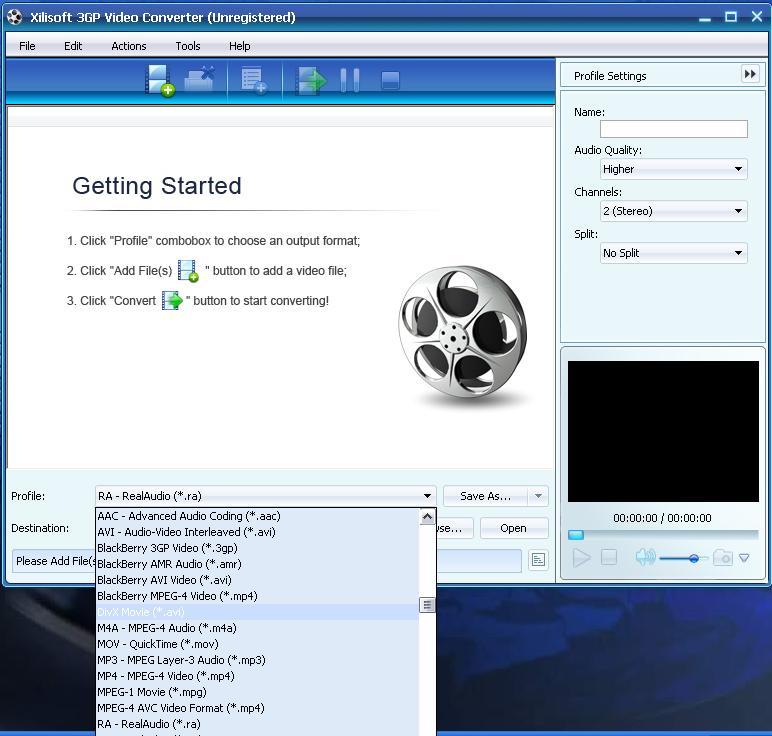Click the preview seek progress bar

(663, 535)
